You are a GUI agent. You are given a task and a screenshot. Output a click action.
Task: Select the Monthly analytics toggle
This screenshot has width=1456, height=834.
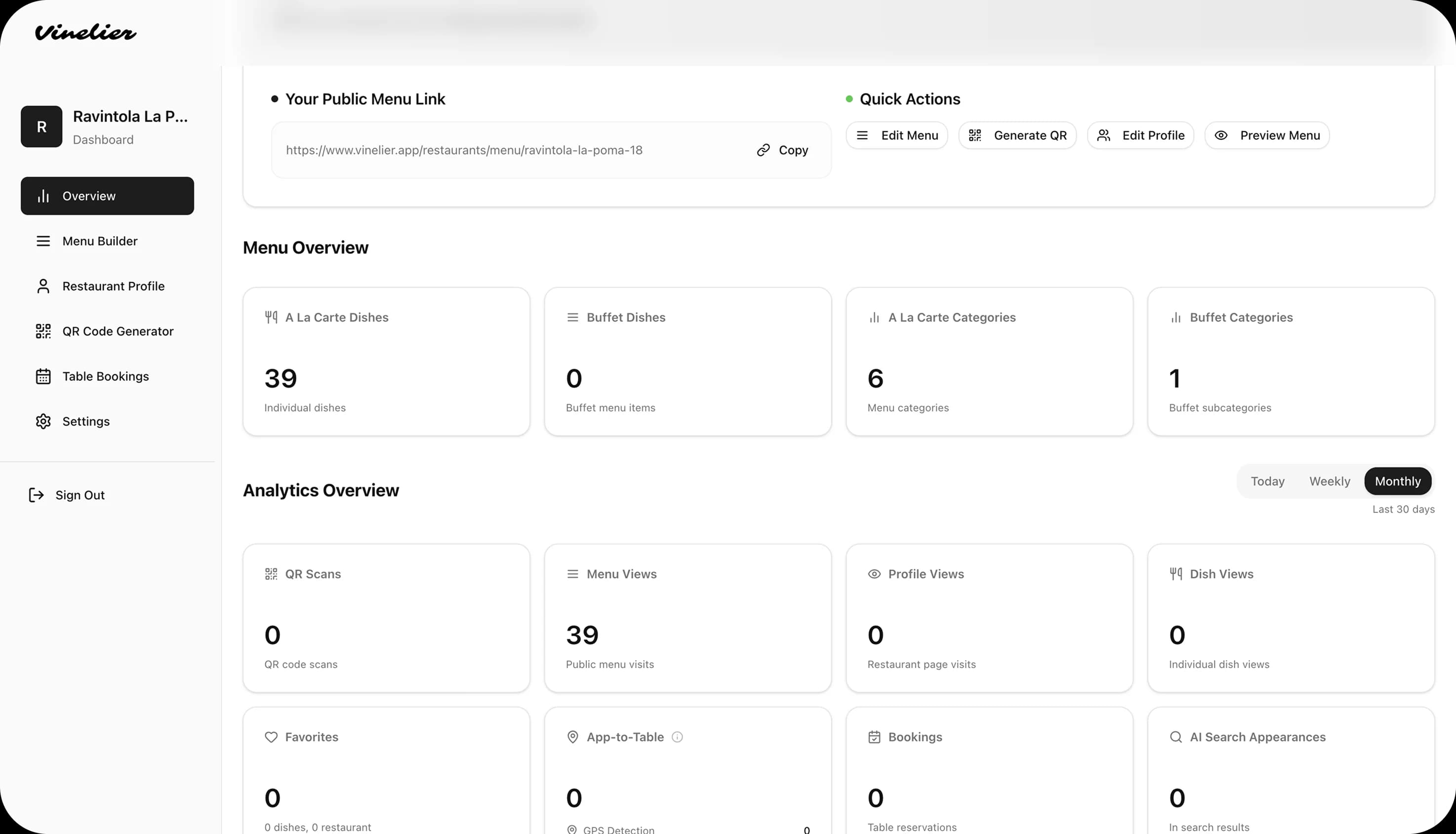(x=1397, y=481)
